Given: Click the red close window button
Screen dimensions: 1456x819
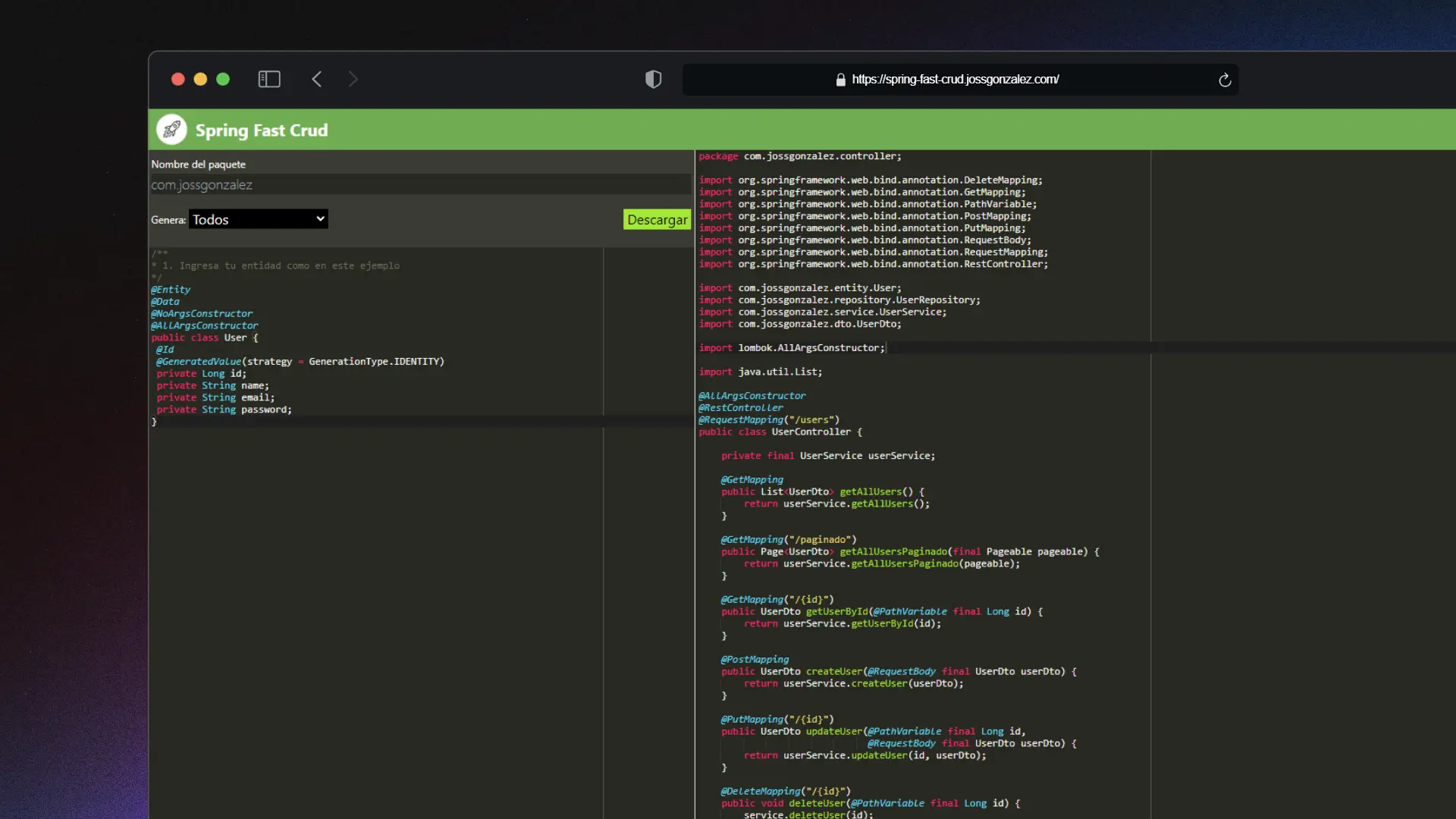Looking at the screenshot, I should 178,79.
